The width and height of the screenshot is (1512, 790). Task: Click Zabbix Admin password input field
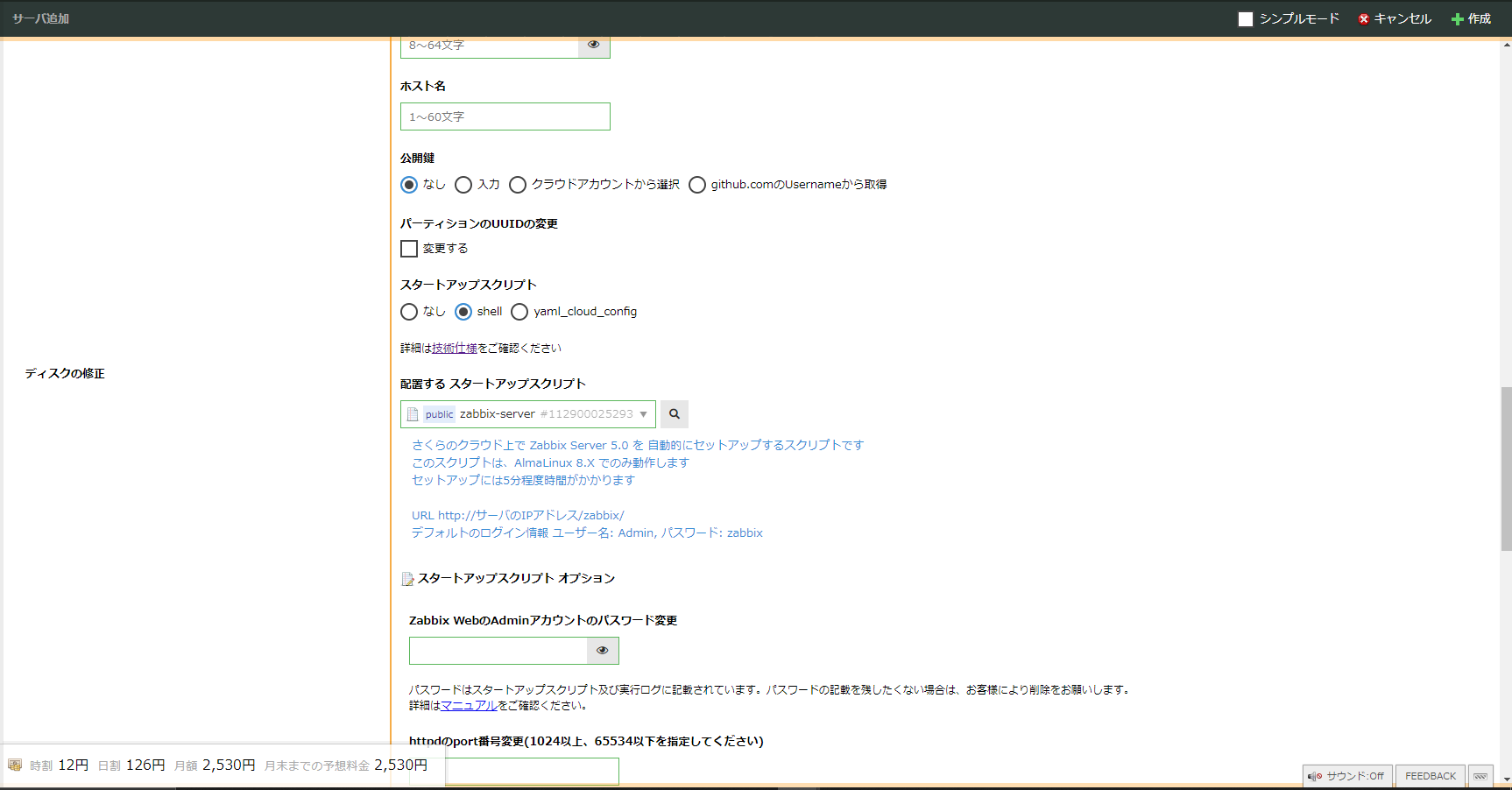tap(498, 651)
